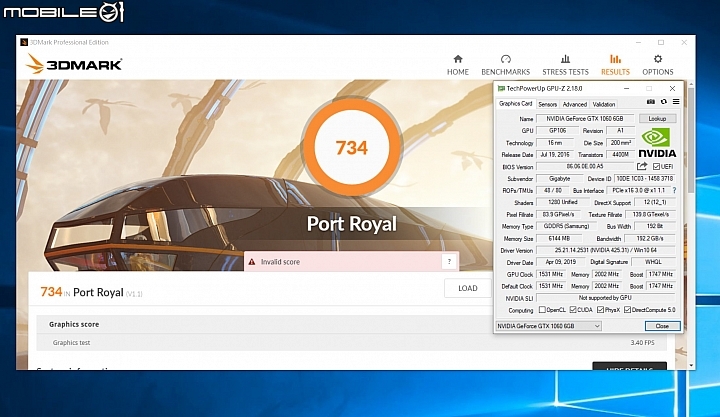Screen dimensions: 720x417
Task: Open the invalid score help question mark
Action: 449,262
